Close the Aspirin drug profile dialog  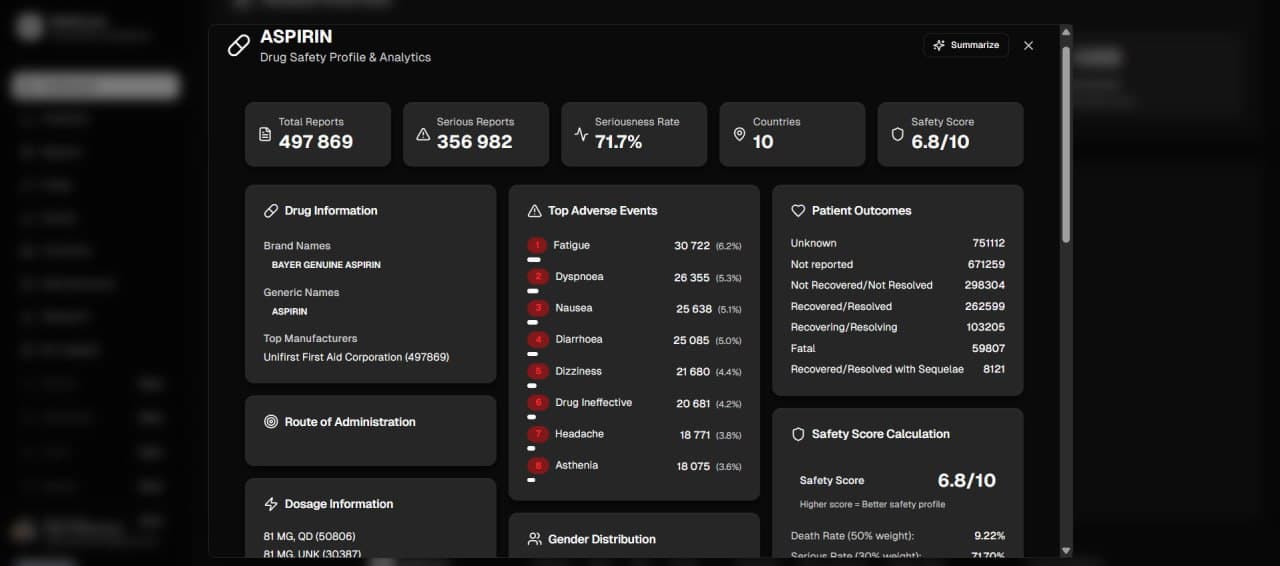click(1028, 46)
